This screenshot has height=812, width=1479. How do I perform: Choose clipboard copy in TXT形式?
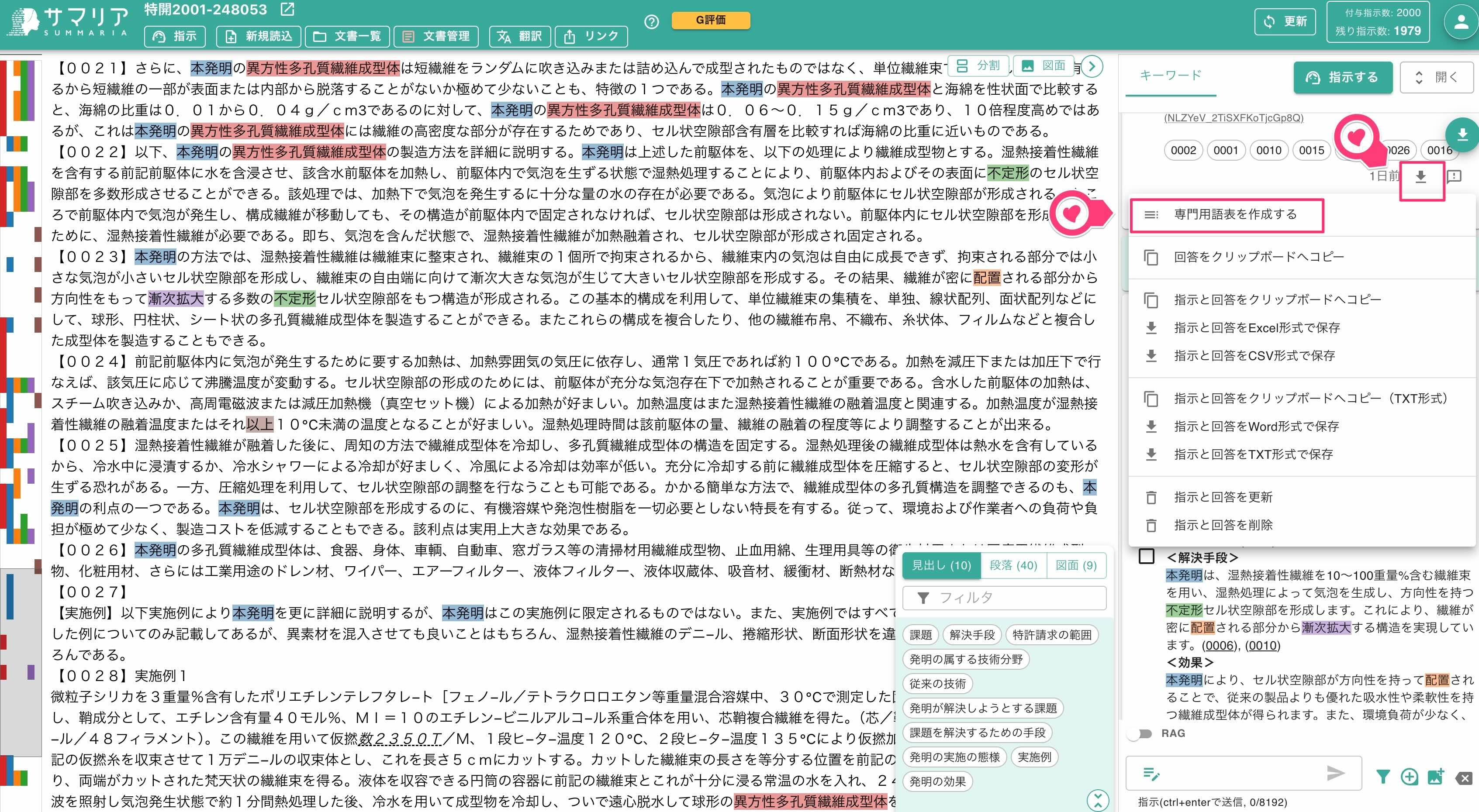pyautogui.click(x=1302, y=398)
